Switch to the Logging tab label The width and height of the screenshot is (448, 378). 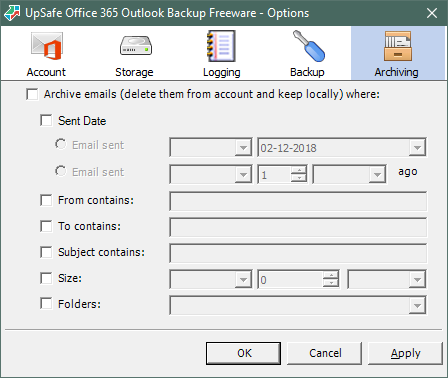222,72
